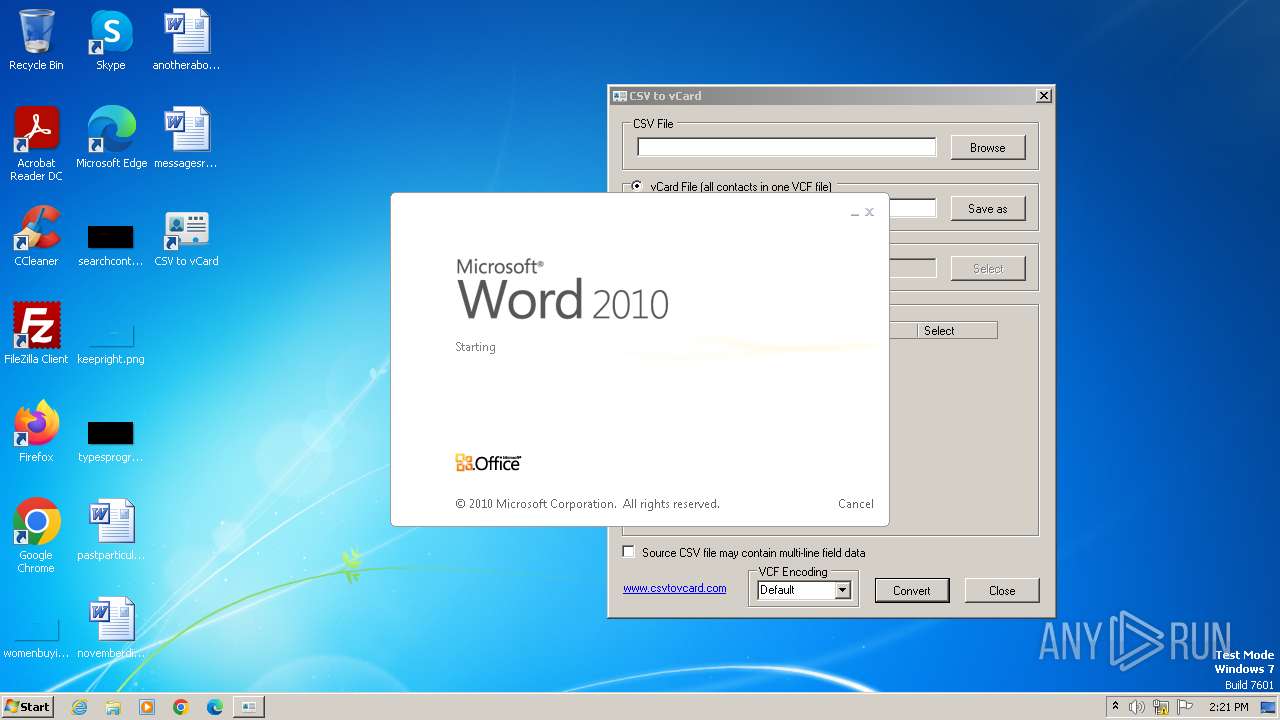Click into the CSV File path field

tap(787, 147)
